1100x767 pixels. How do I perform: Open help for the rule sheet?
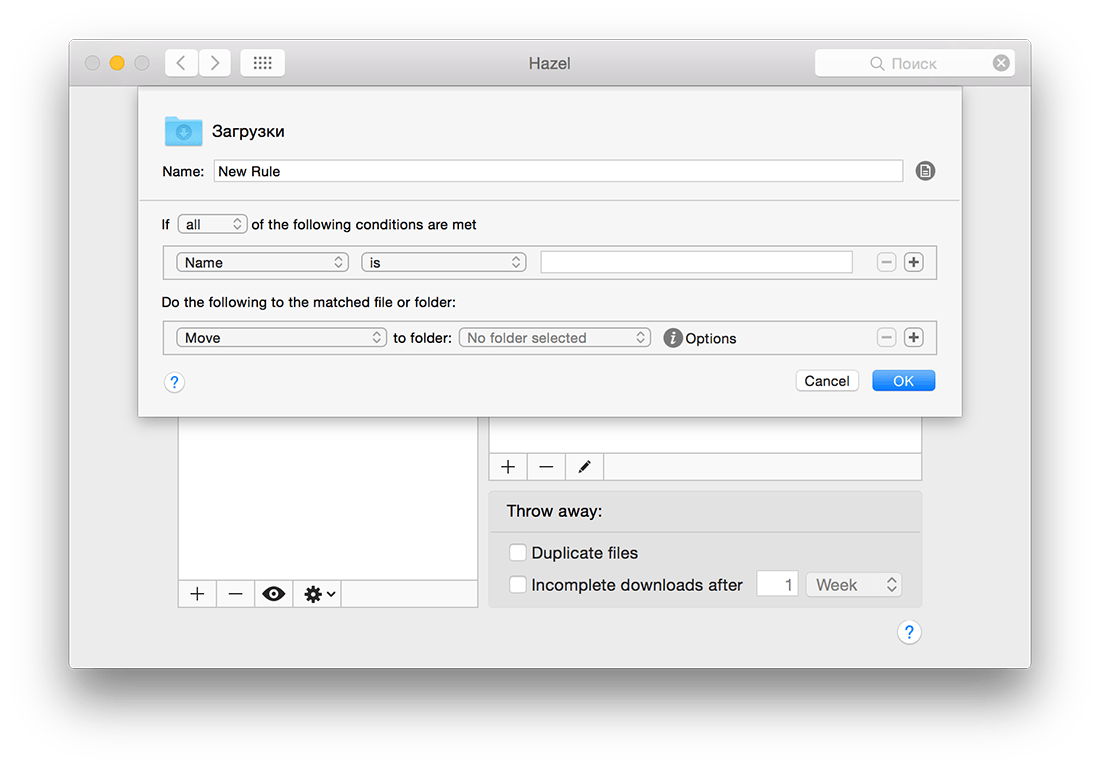[x=175, y=382]
